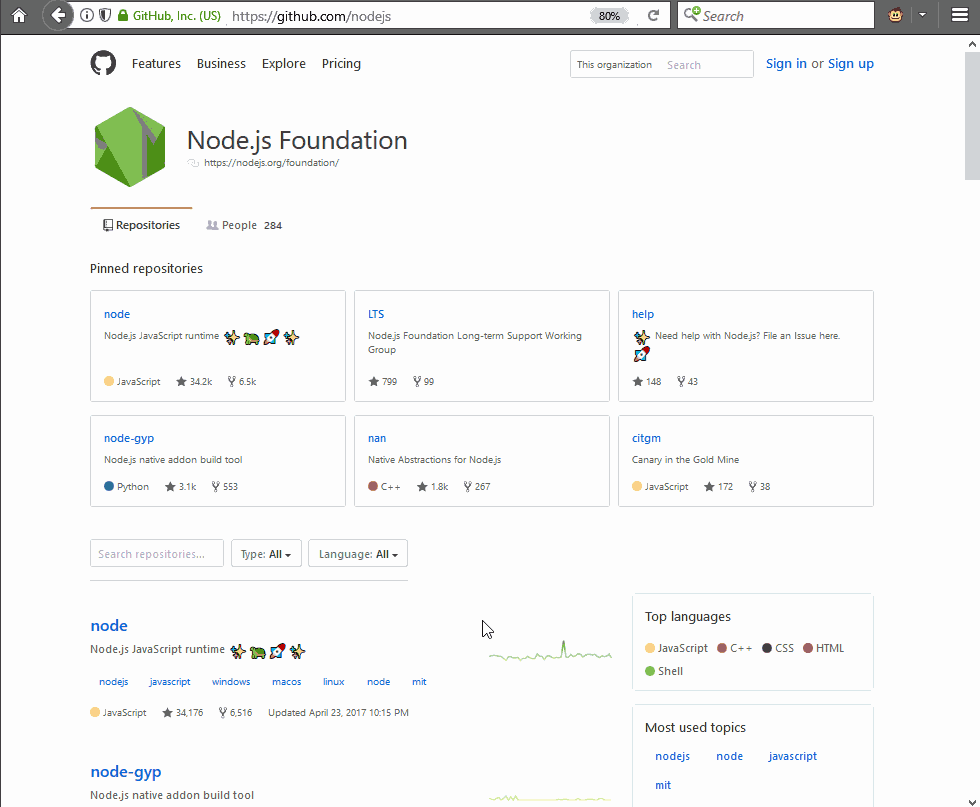Select the Repositories tab
This screenshot has width=980, height=807.
click(x=141, y=226)
